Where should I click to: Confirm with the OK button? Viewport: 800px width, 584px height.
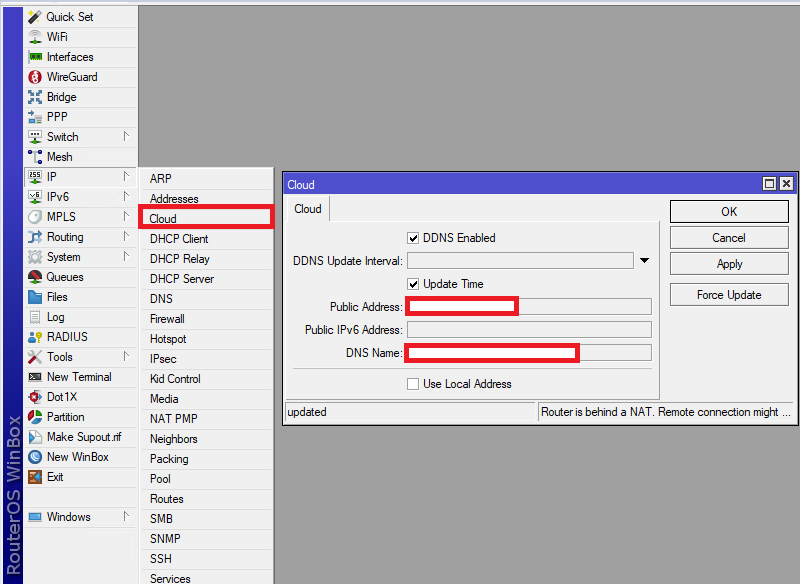729,212
